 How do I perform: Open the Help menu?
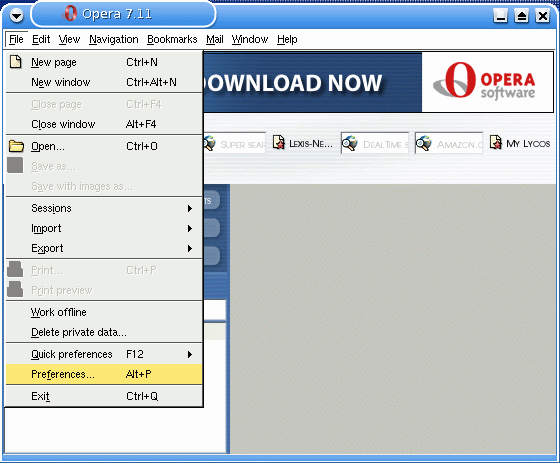point(287,39)
